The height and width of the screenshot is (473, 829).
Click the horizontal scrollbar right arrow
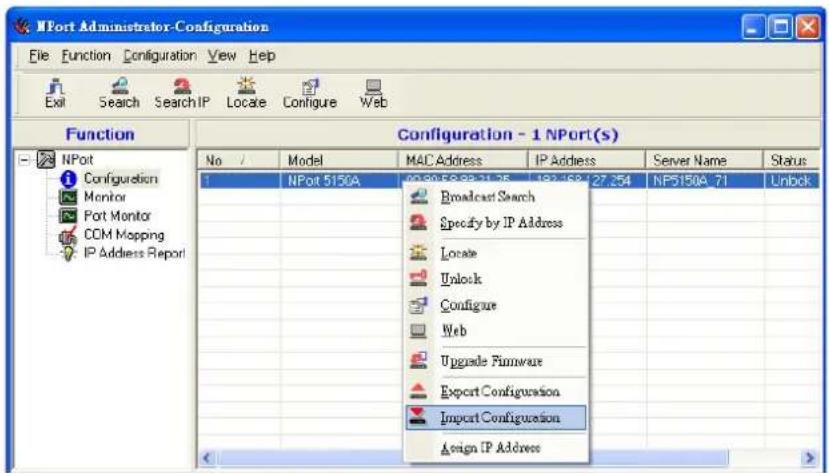tap(809, 458)
